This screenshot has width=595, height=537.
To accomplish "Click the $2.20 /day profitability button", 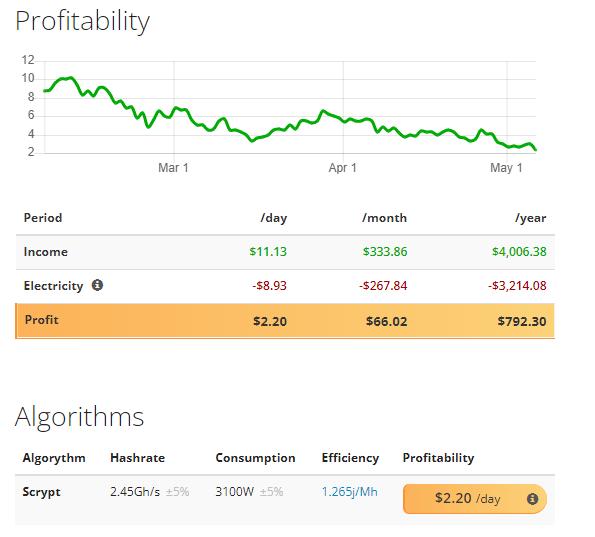I will tap(475, 499).
